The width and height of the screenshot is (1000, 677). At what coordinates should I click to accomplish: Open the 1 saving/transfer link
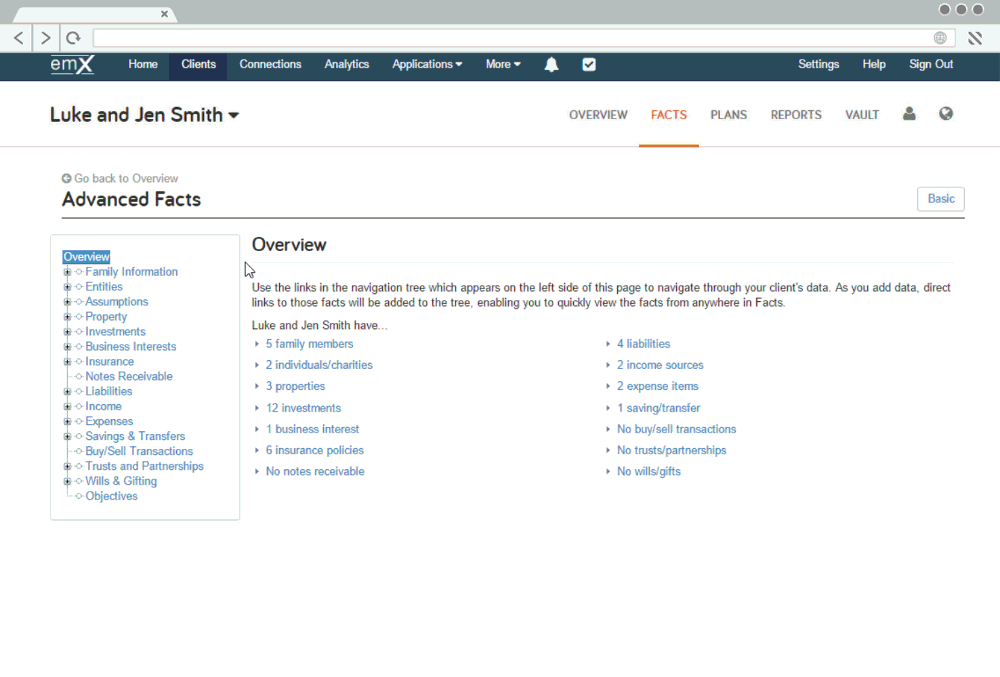(658, 408)
